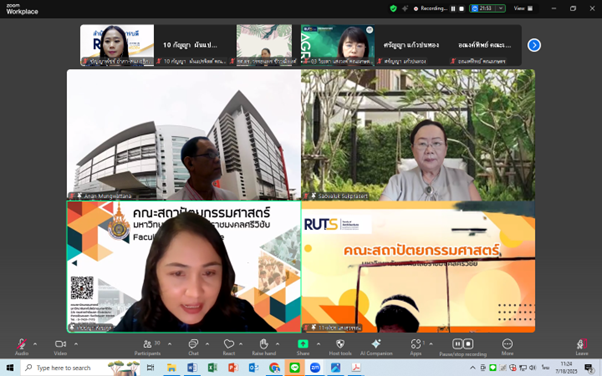The image size is (602, 376).
Task: Click the green encryption shield icon
Action: (393, 8)
